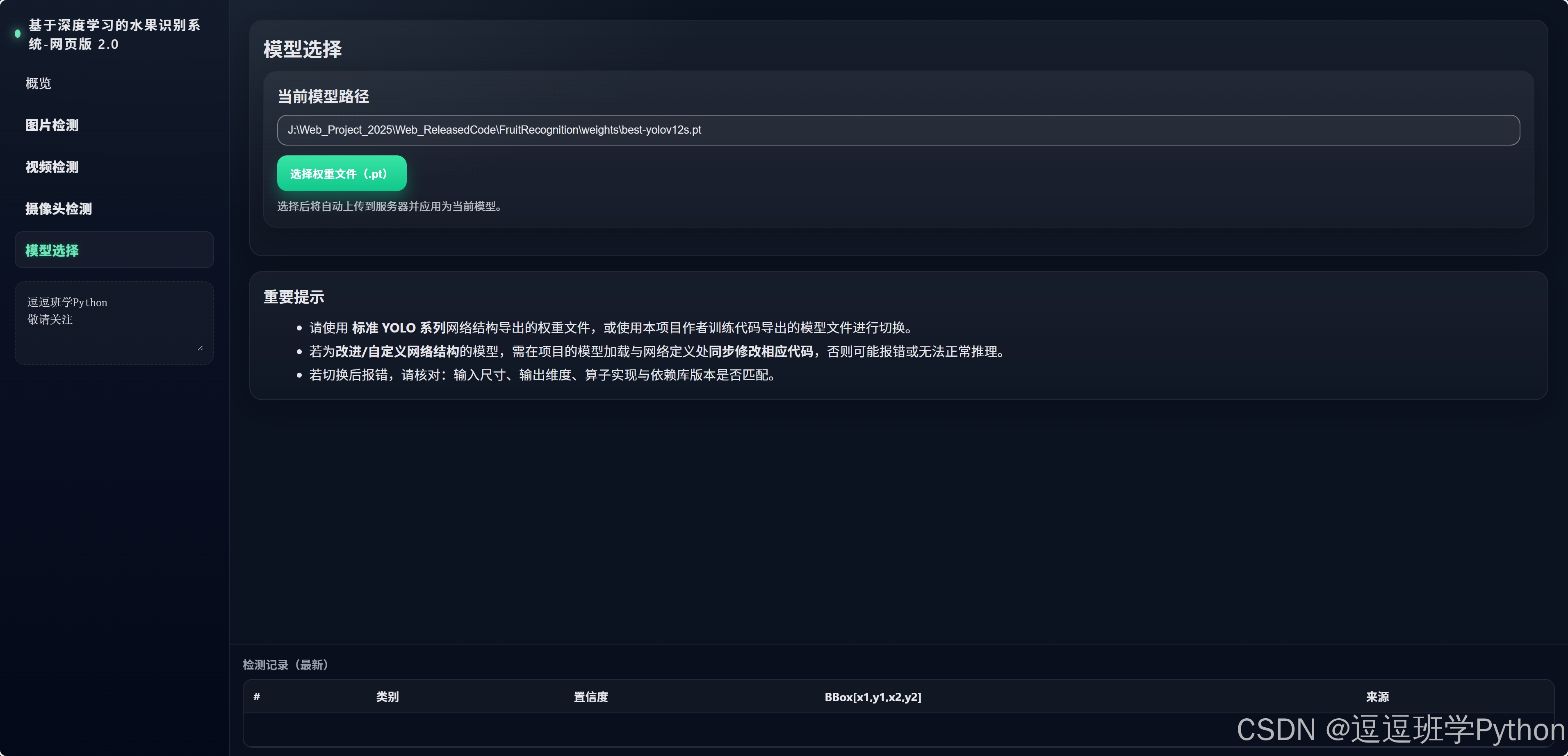The height and width of the screenshot is (756, 1568).
Task: Click the textarea resize handle in the sidebar
Action: 200,348
